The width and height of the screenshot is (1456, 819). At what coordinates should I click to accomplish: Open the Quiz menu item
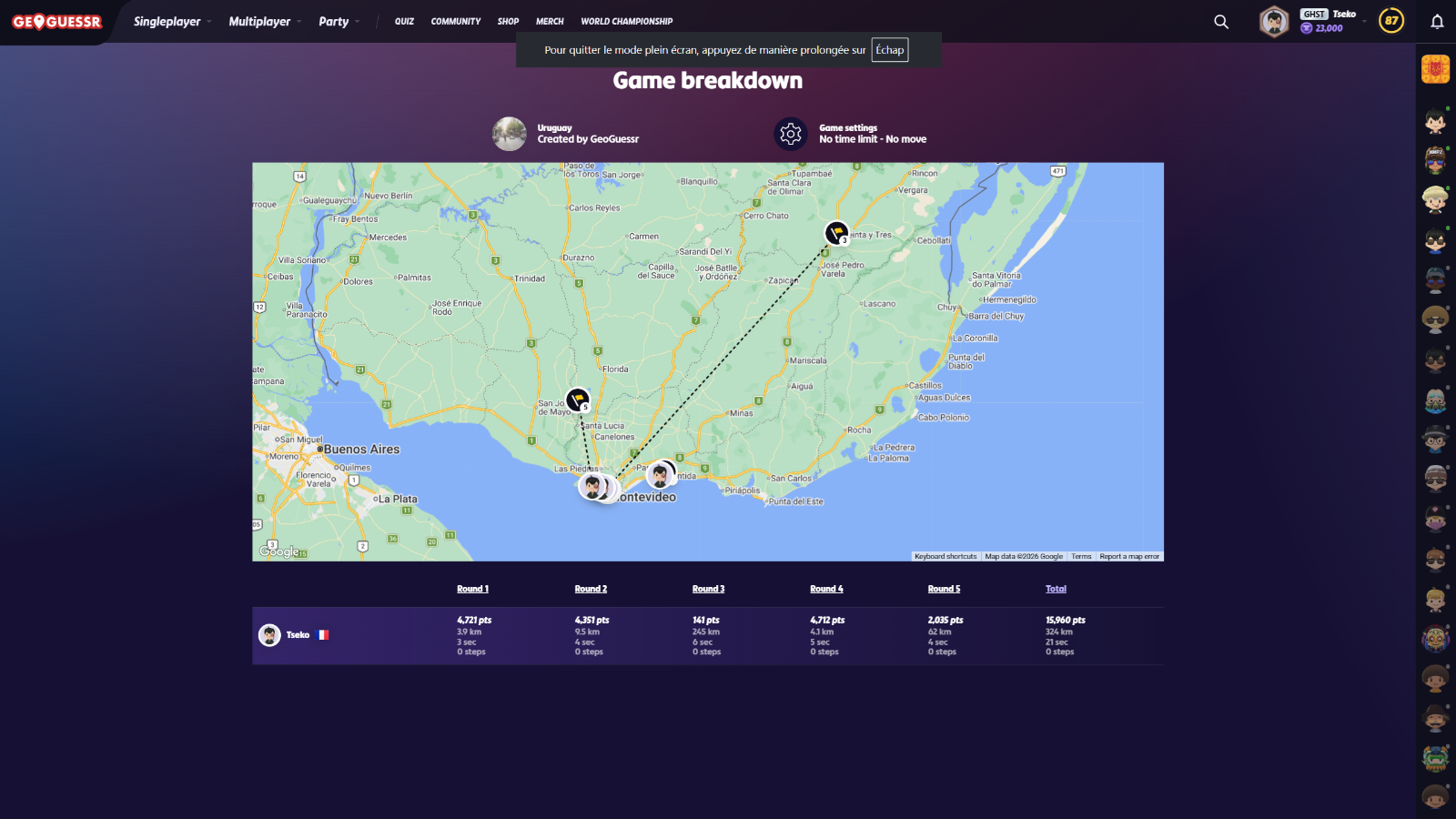pos(404,22)
